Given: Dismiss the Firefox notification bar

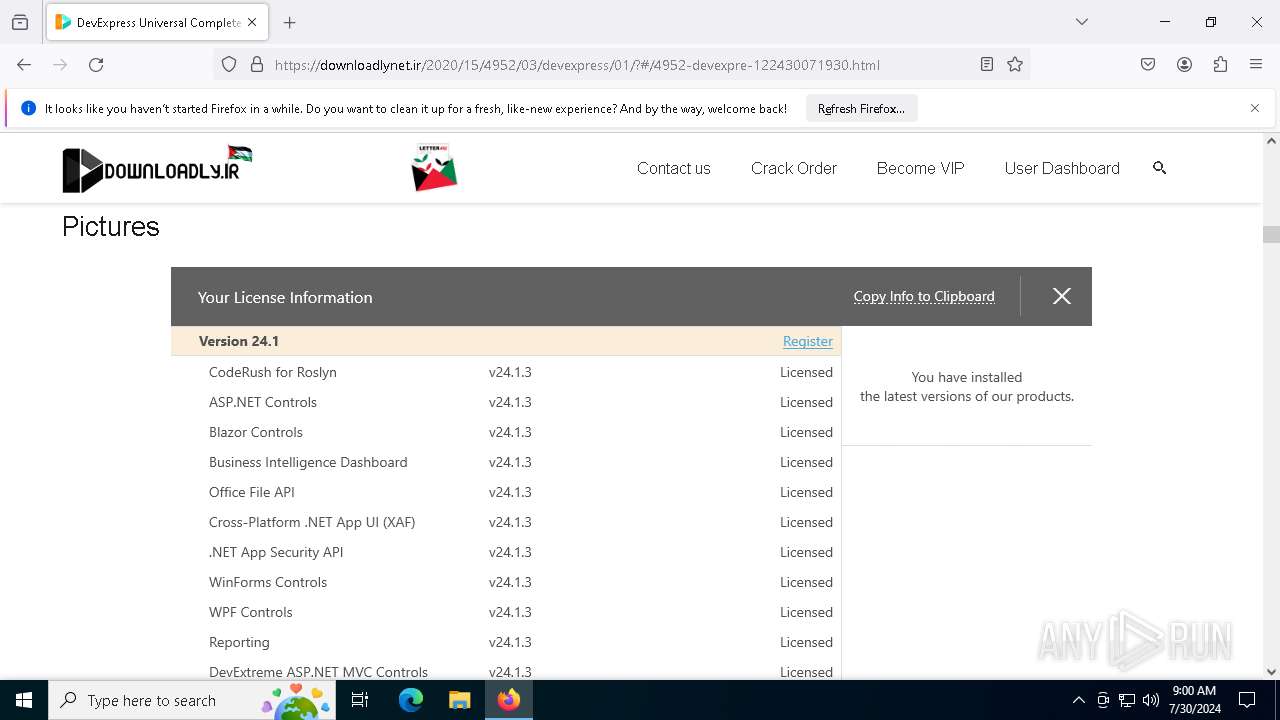Looking at the screenshot, I should point(1255,108).
